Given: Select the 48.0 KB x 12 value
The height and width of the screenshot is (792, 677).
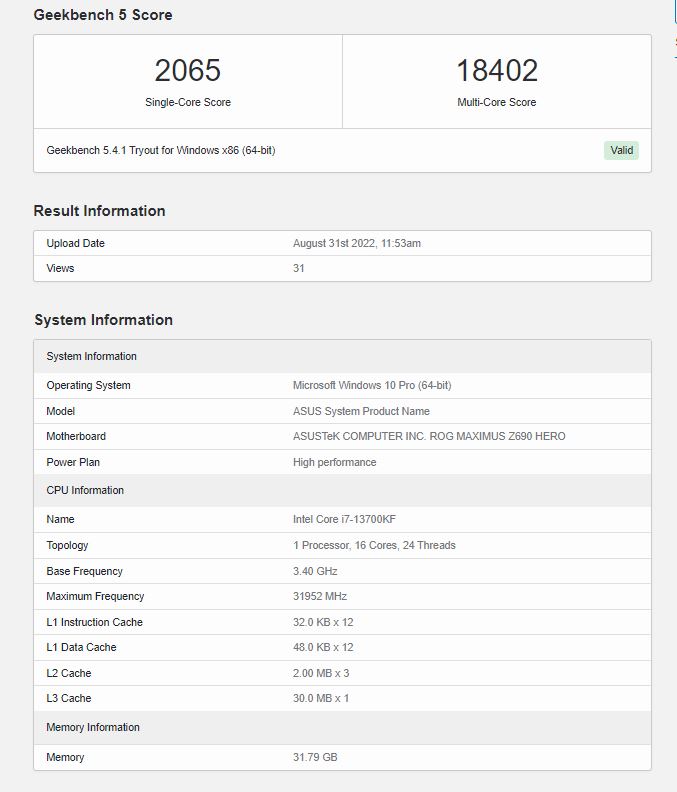Looking at the screenshot, I should pyautogui.click(x=323, y=647).
